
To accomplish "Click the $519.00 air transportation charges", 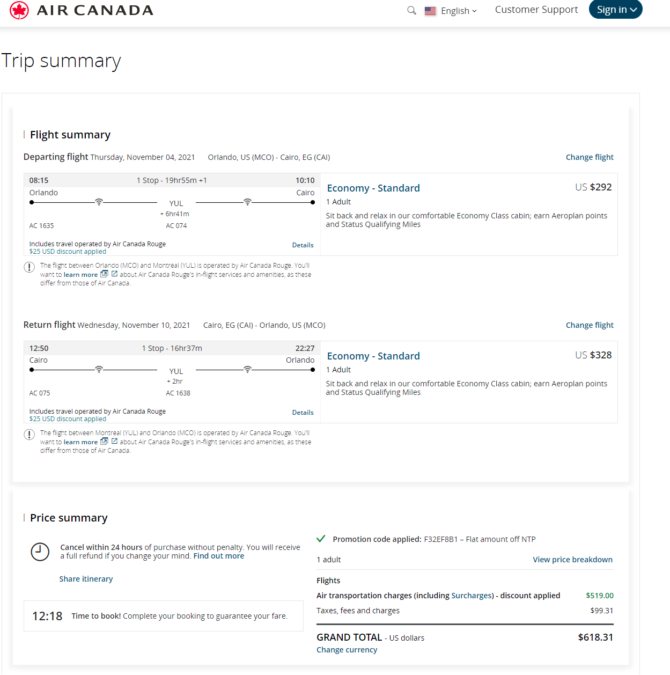I will (x=599, y=596).
